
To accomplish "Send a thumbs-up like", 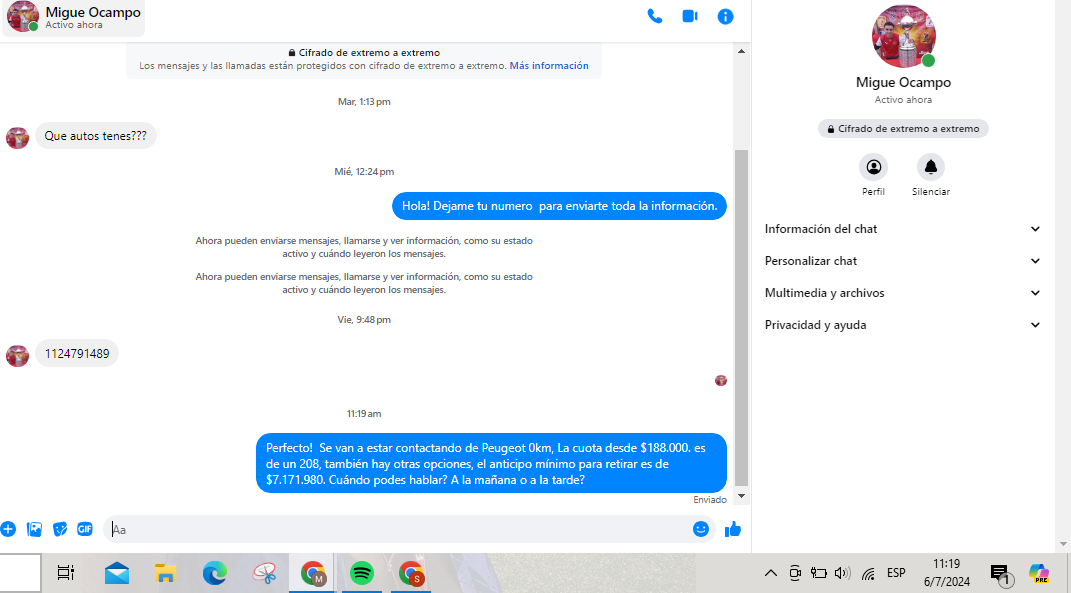I will 733,529.
